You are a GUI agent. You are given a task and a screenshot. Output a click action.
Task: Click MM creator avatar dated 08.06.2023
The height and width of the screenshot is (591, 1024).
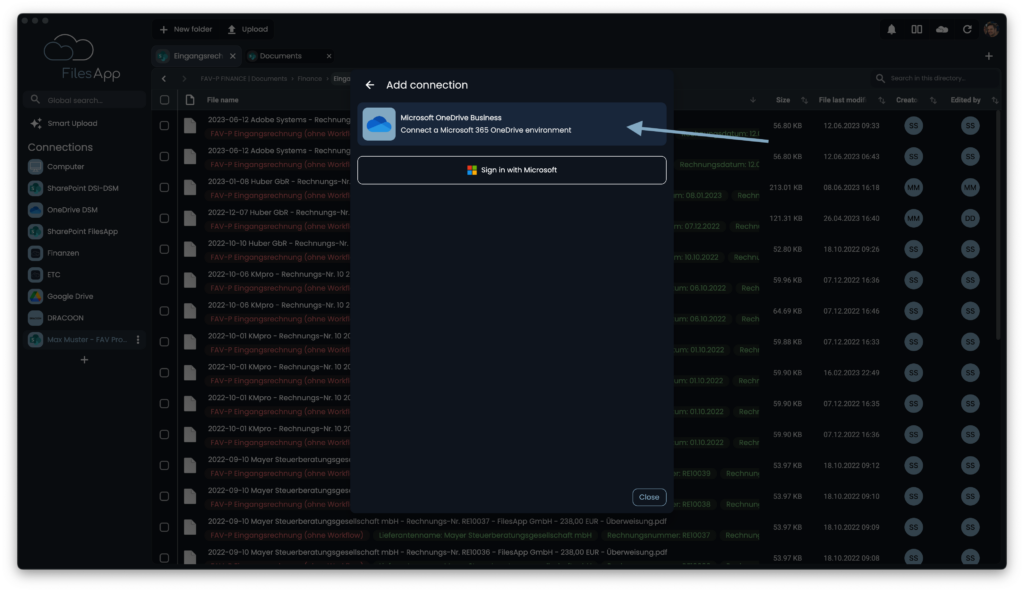coord(914,187)
